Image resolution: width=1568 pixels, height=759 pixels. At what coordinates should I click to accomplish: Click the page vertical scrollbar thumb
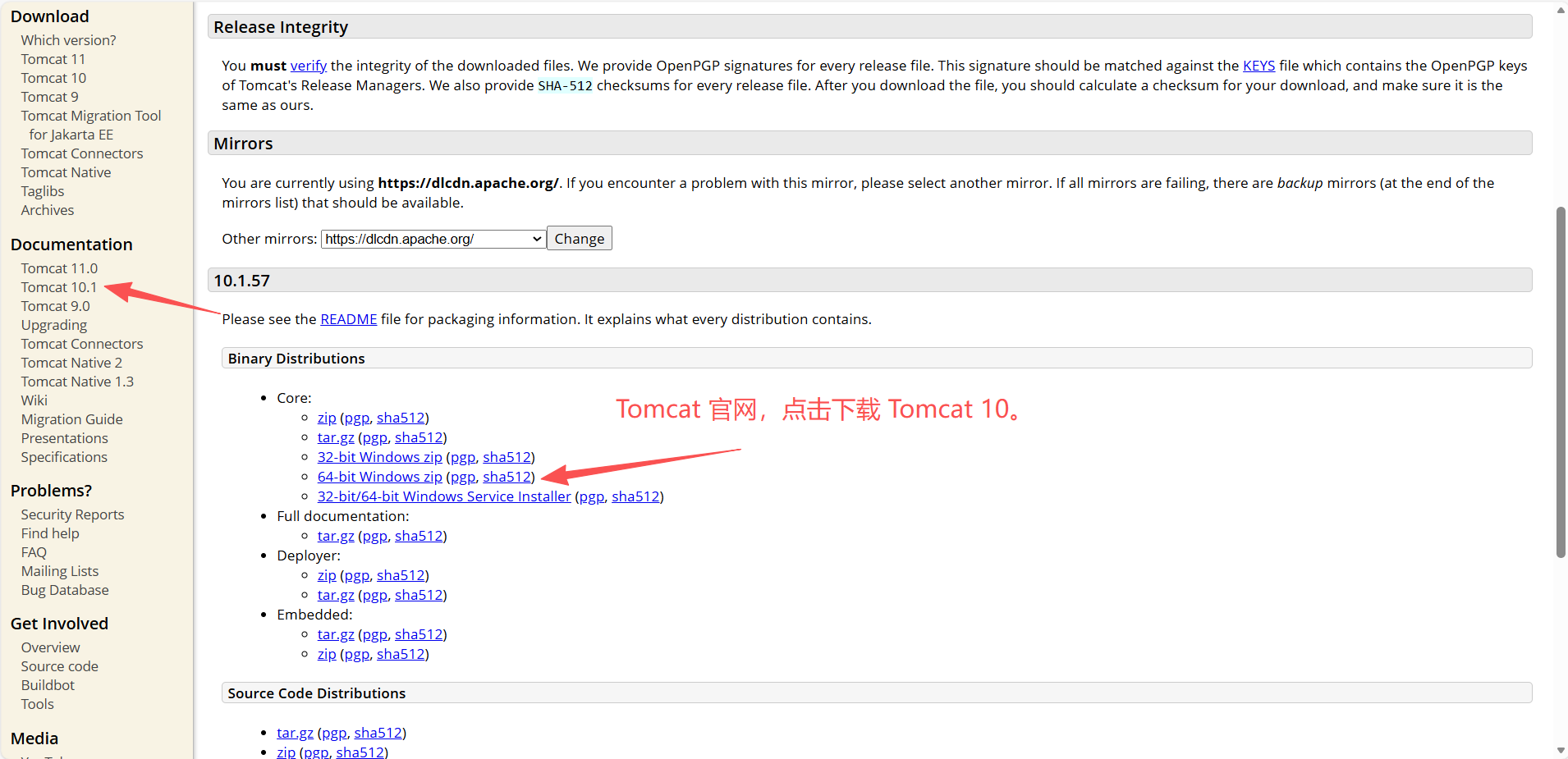tap(1561, 382)
